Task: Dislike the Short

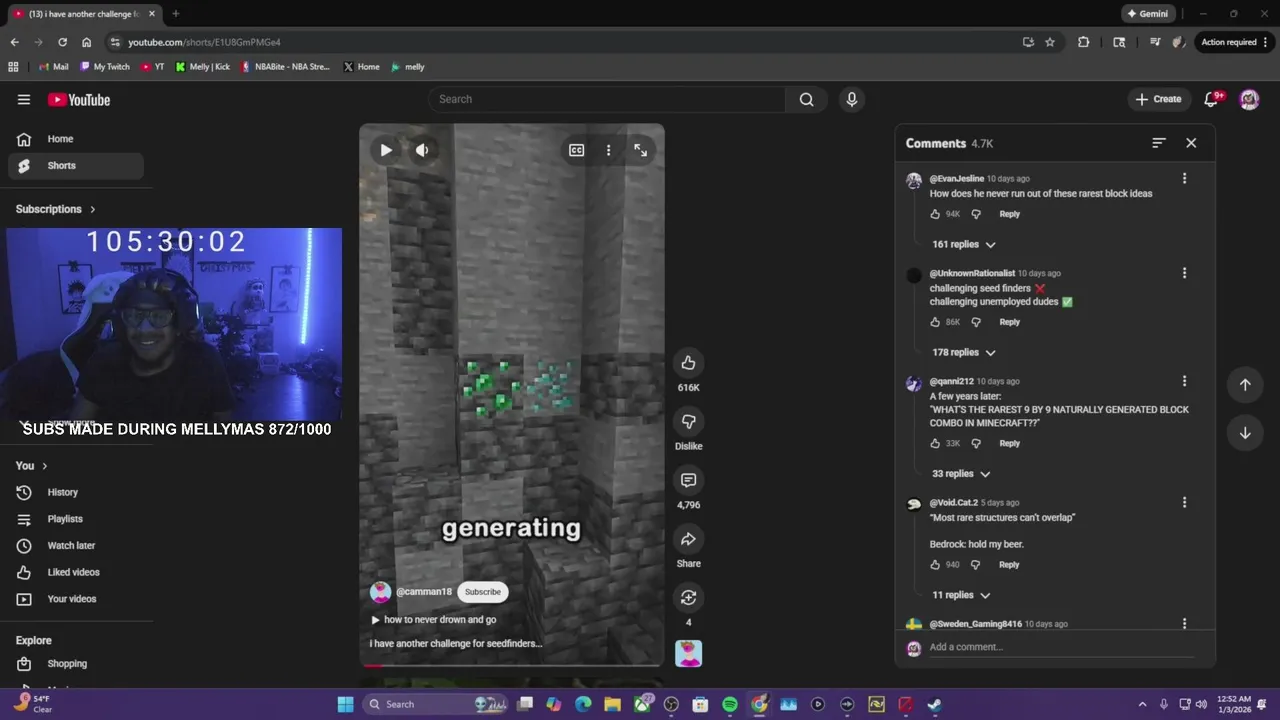Action: tap(688, 422)
